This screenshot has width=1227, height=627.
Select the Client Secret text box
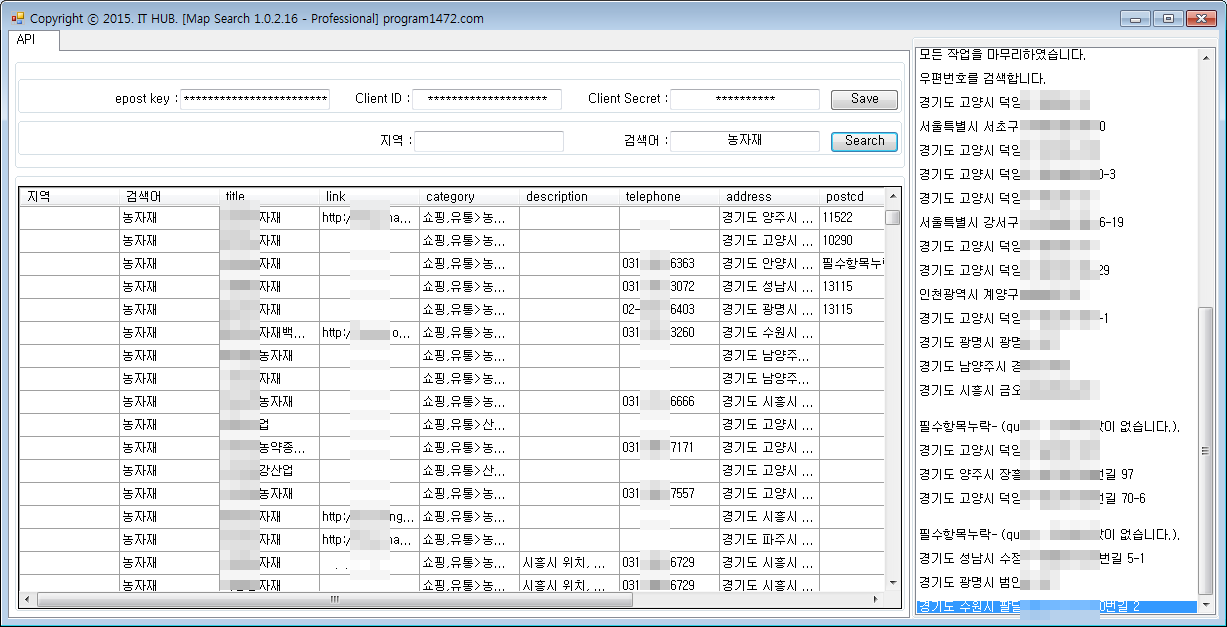pyautogui.click(x=744, y=99)
